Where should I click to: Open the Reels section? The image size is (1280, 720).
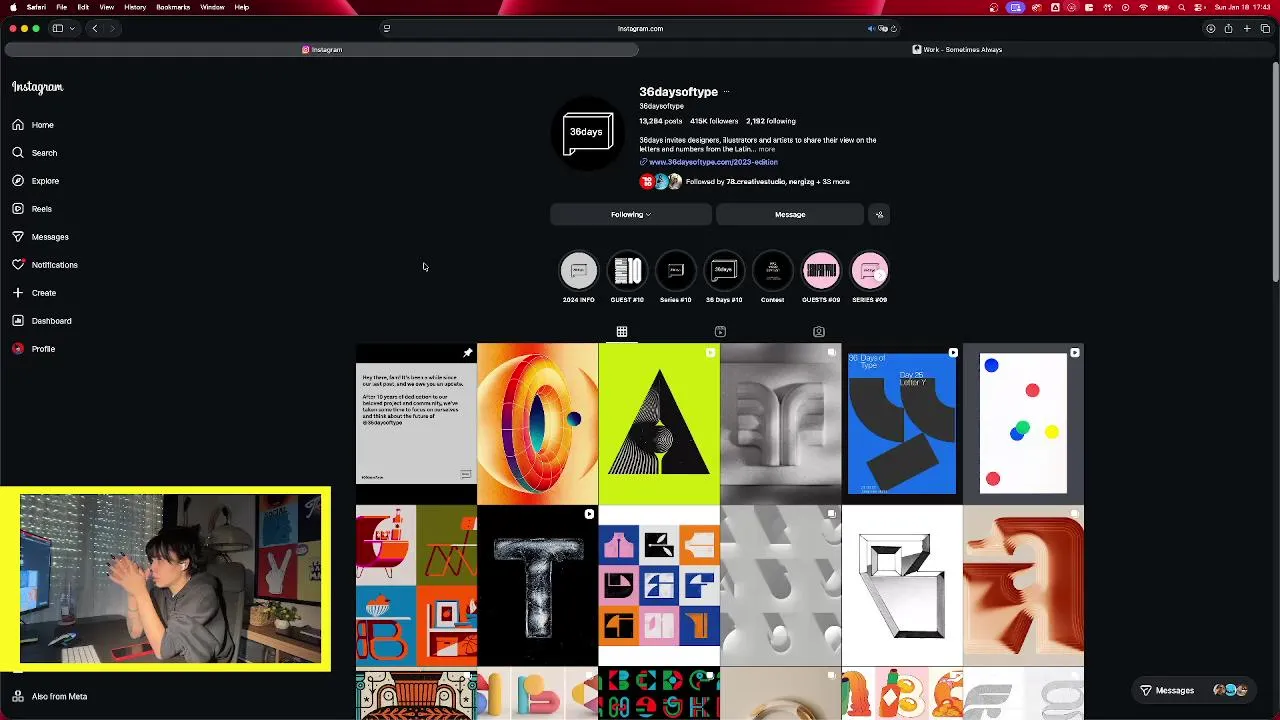click(x=32, y=209)
